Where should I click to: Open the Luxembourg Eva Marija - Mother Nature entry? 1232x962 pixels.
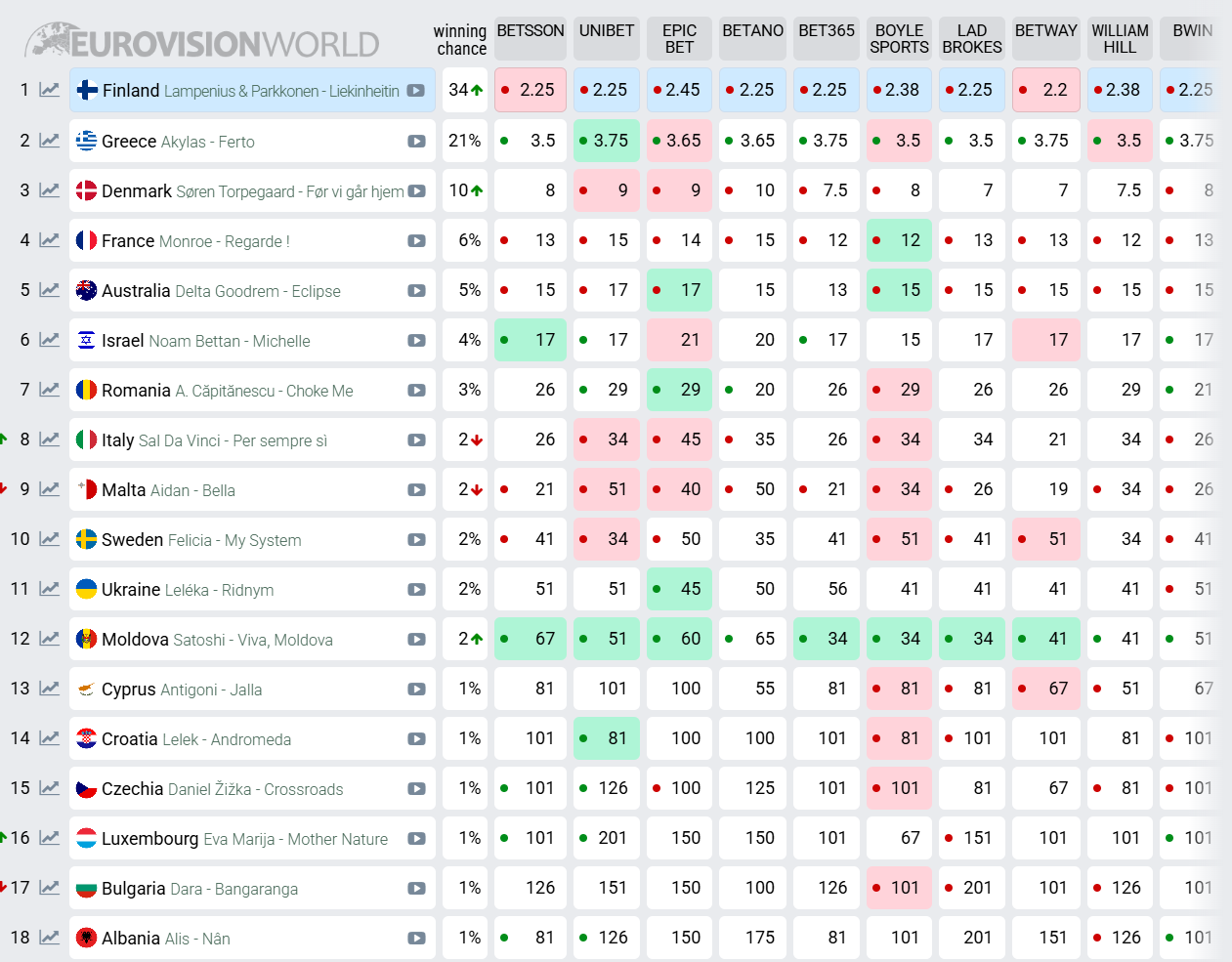click(252, 839)
